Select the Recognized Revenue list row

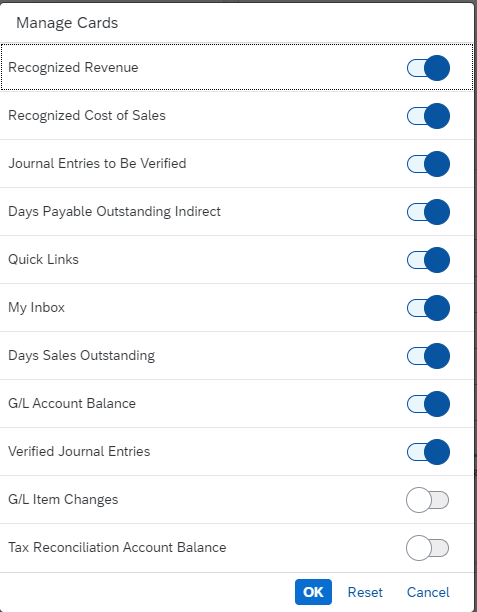(237, 67)
